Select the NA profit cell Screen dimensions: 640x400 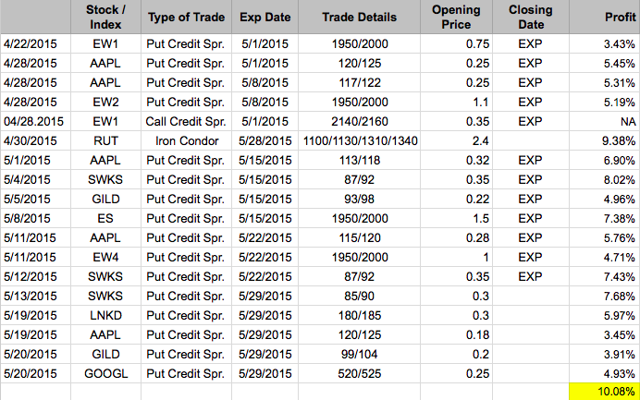[x=604, y=122]
